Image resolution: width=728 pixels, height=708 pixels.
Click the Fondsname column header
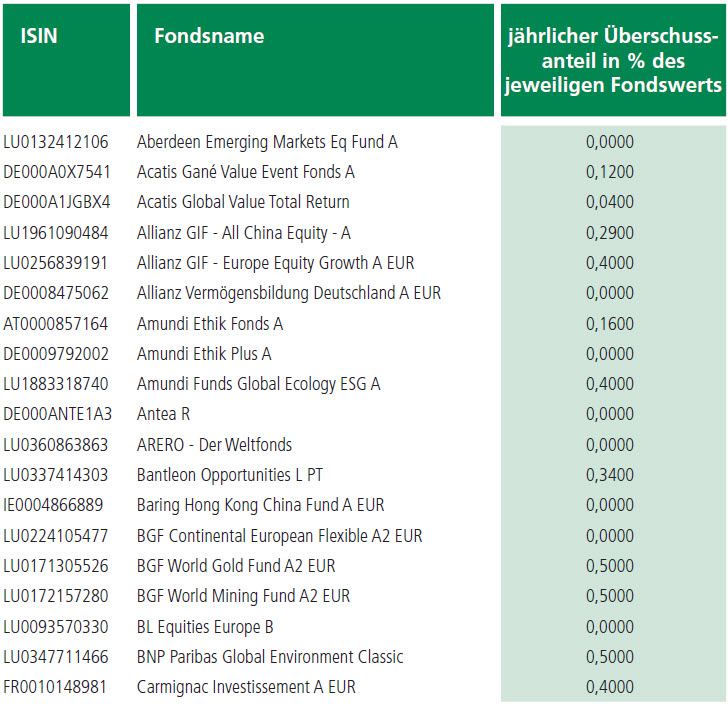[x=209, y=37]
